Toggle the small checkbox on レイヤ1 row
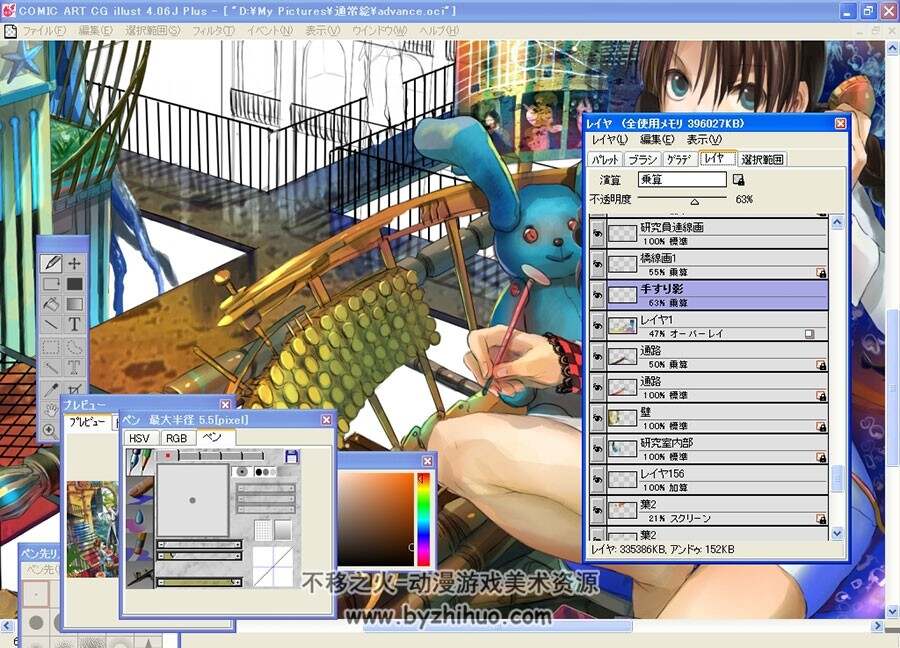900x648 pixels. (x=809, y=333)
